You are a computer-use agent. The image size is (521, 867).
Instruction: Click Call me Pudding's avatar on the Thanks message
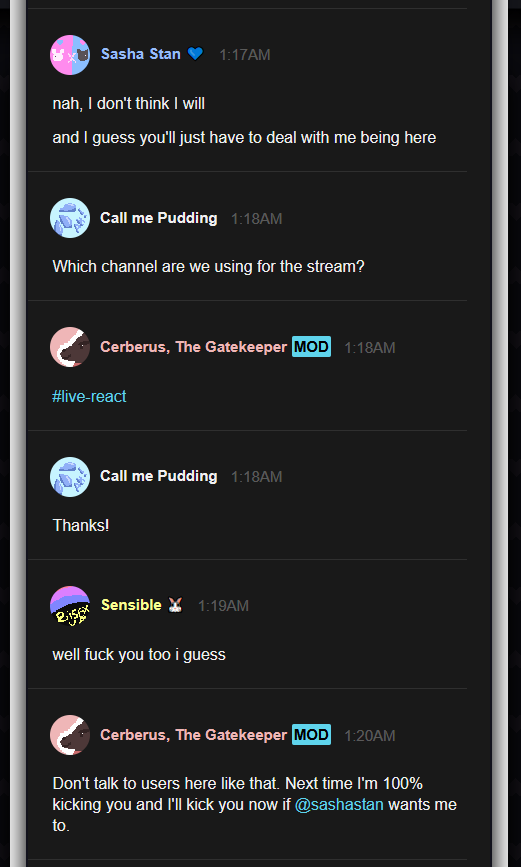point(70,477)
